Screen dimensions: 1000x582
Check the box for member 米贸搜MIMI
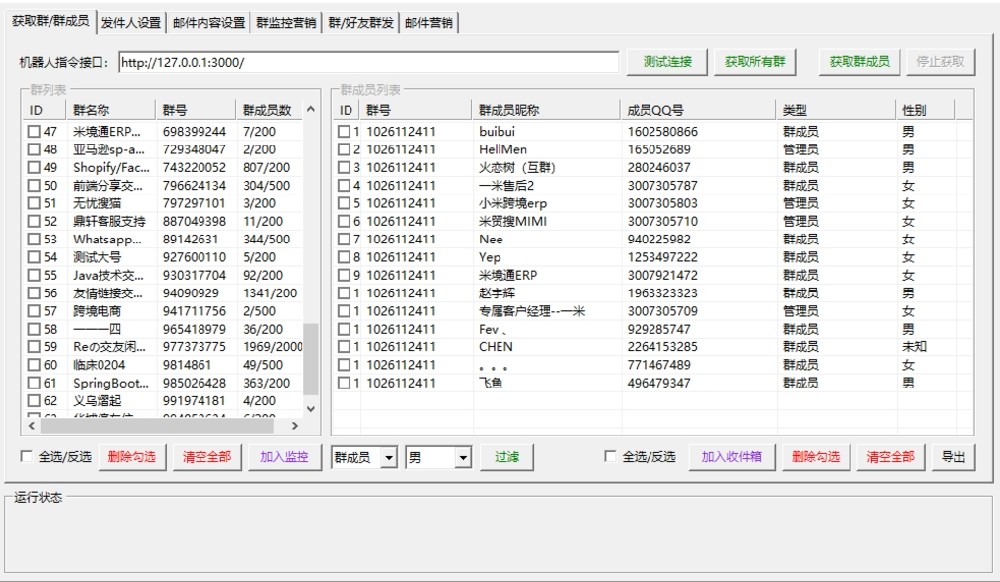tap(344, 221)
